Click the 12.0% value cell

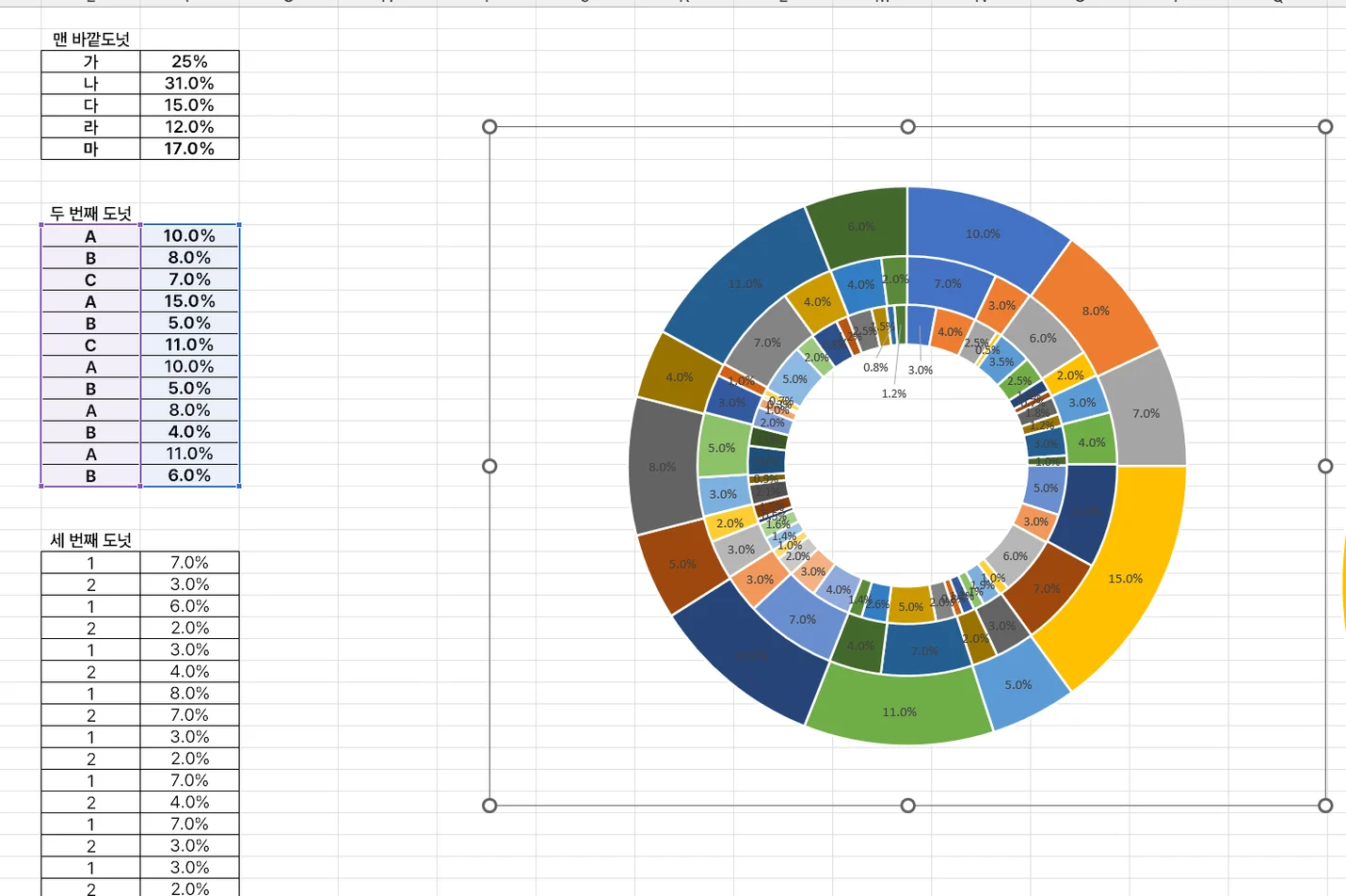(189, 126)
